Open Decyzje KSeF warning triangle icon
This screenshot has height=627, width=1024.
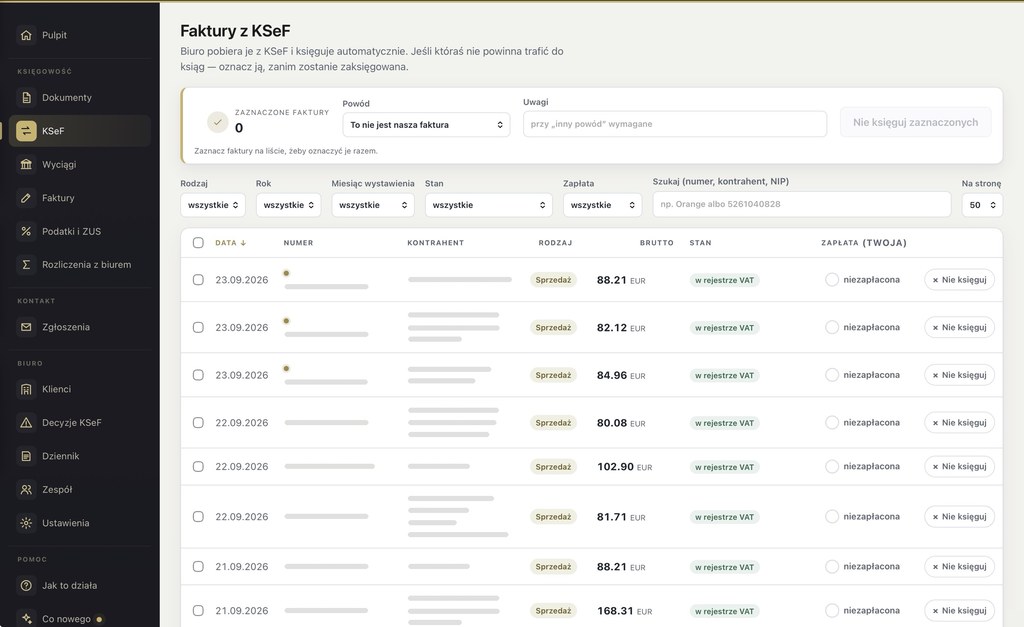coord(26,423)
